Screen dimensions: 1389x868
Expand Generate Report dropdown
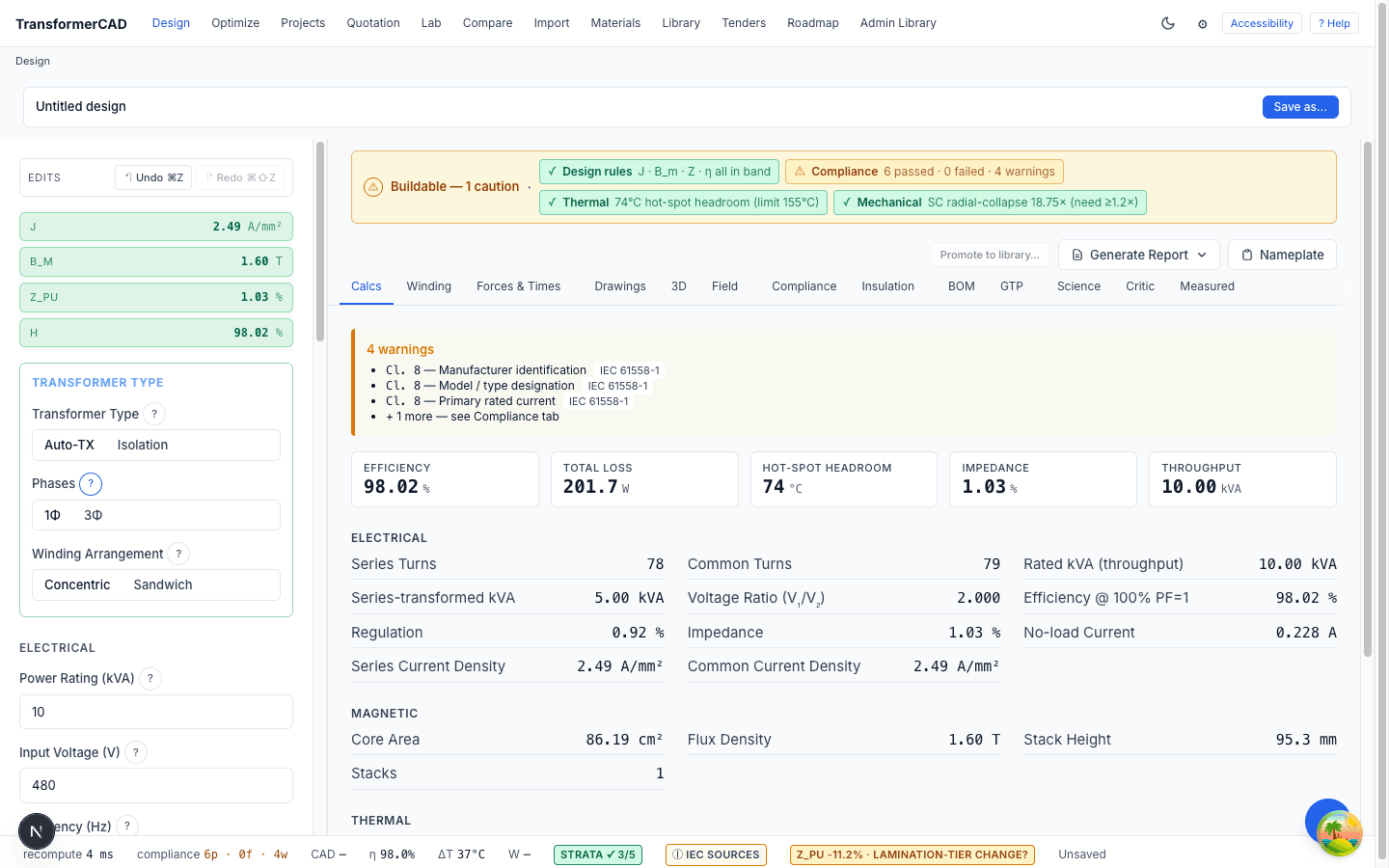click(1139, 255)
